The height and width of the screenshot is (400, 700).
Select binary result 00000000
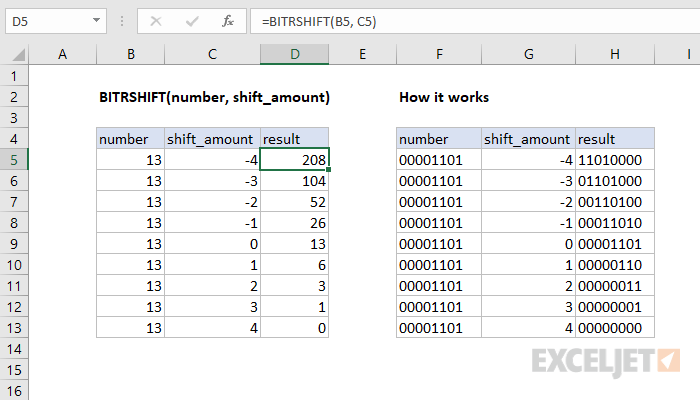(615, 328)
